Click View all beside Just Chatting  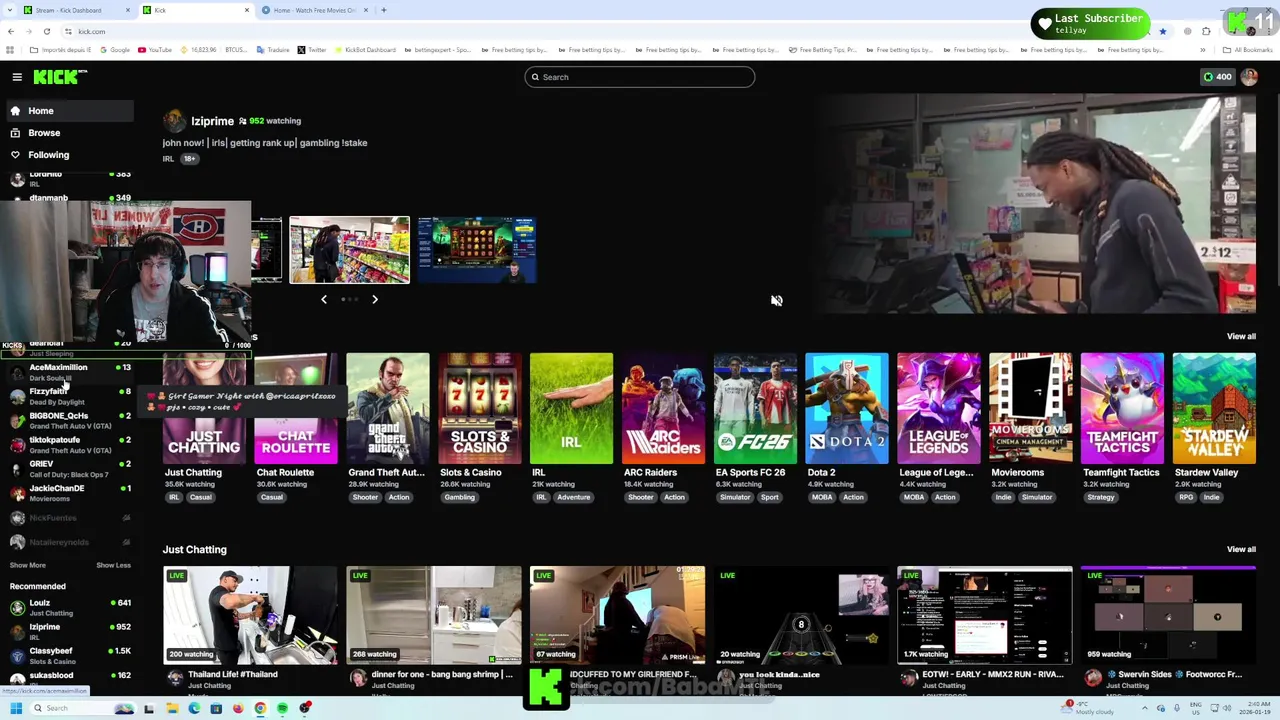[x=1241, y=549]
